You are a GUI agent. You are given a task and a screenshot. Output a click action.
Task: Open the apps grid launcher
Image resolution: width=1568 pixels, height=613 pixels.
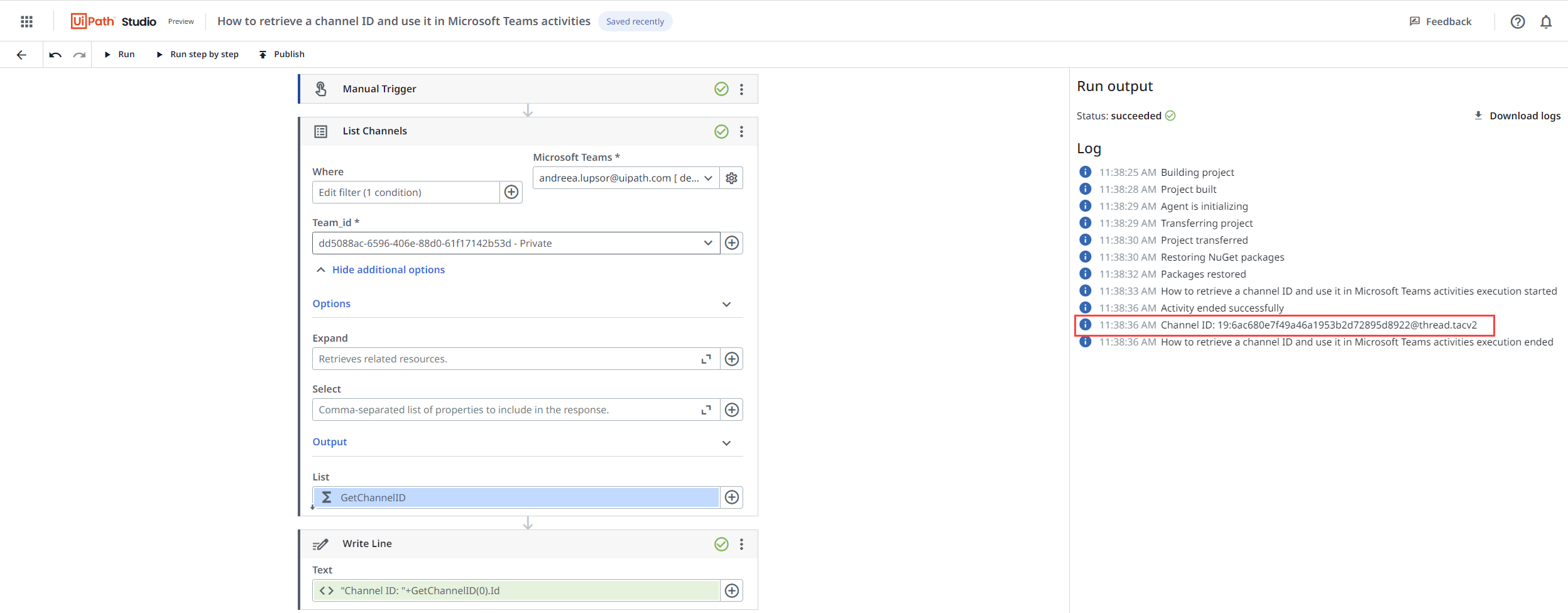click(x=26, y=21)
